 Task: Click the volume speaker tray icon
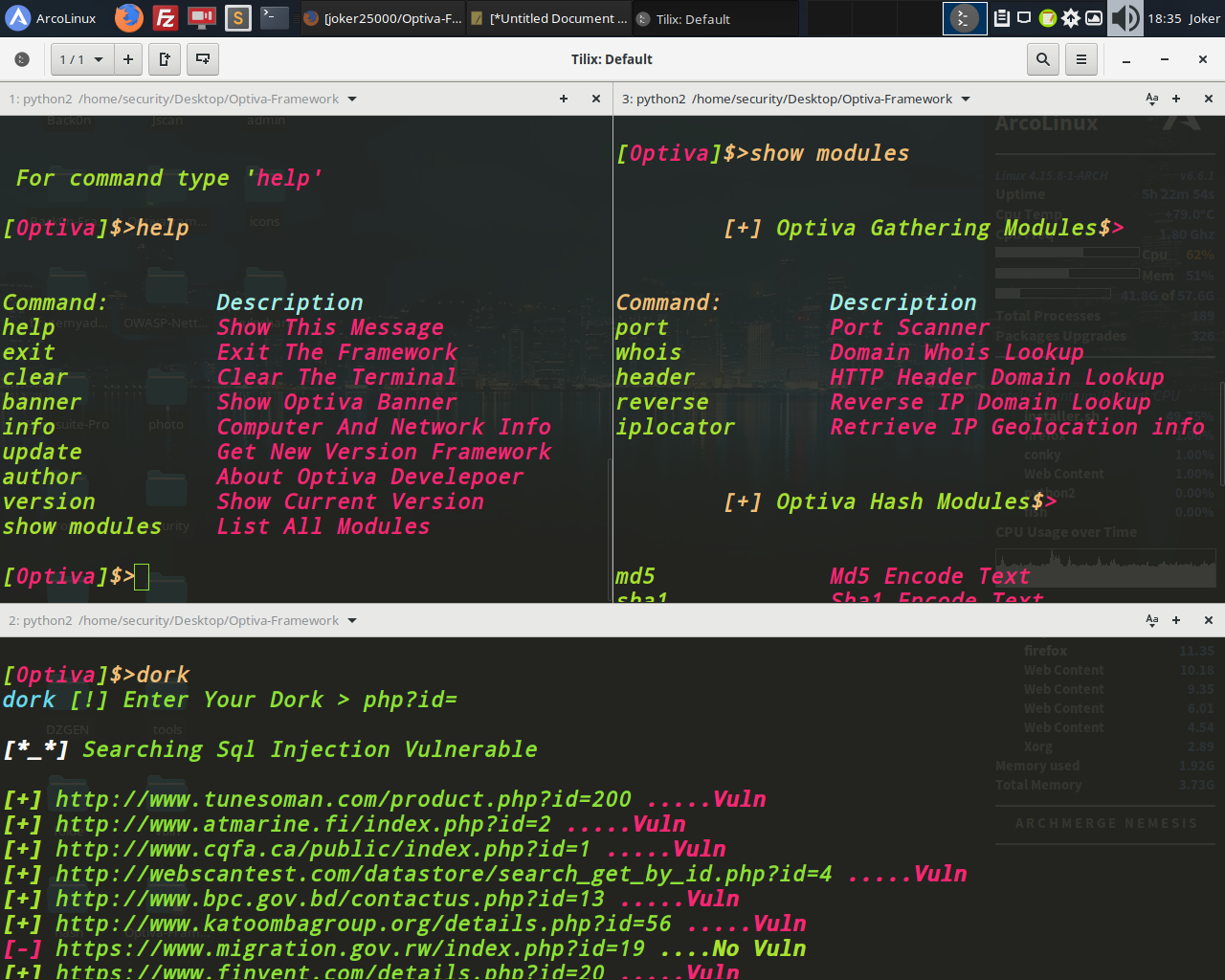[1125, 17]
